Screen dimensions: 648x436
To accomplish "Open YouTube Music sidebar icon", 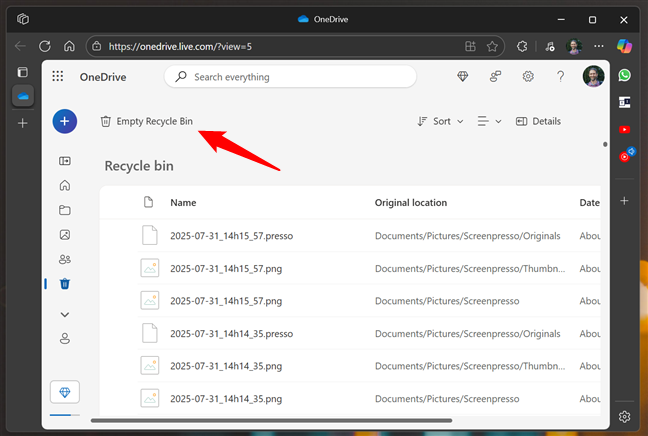I will 626,155.
